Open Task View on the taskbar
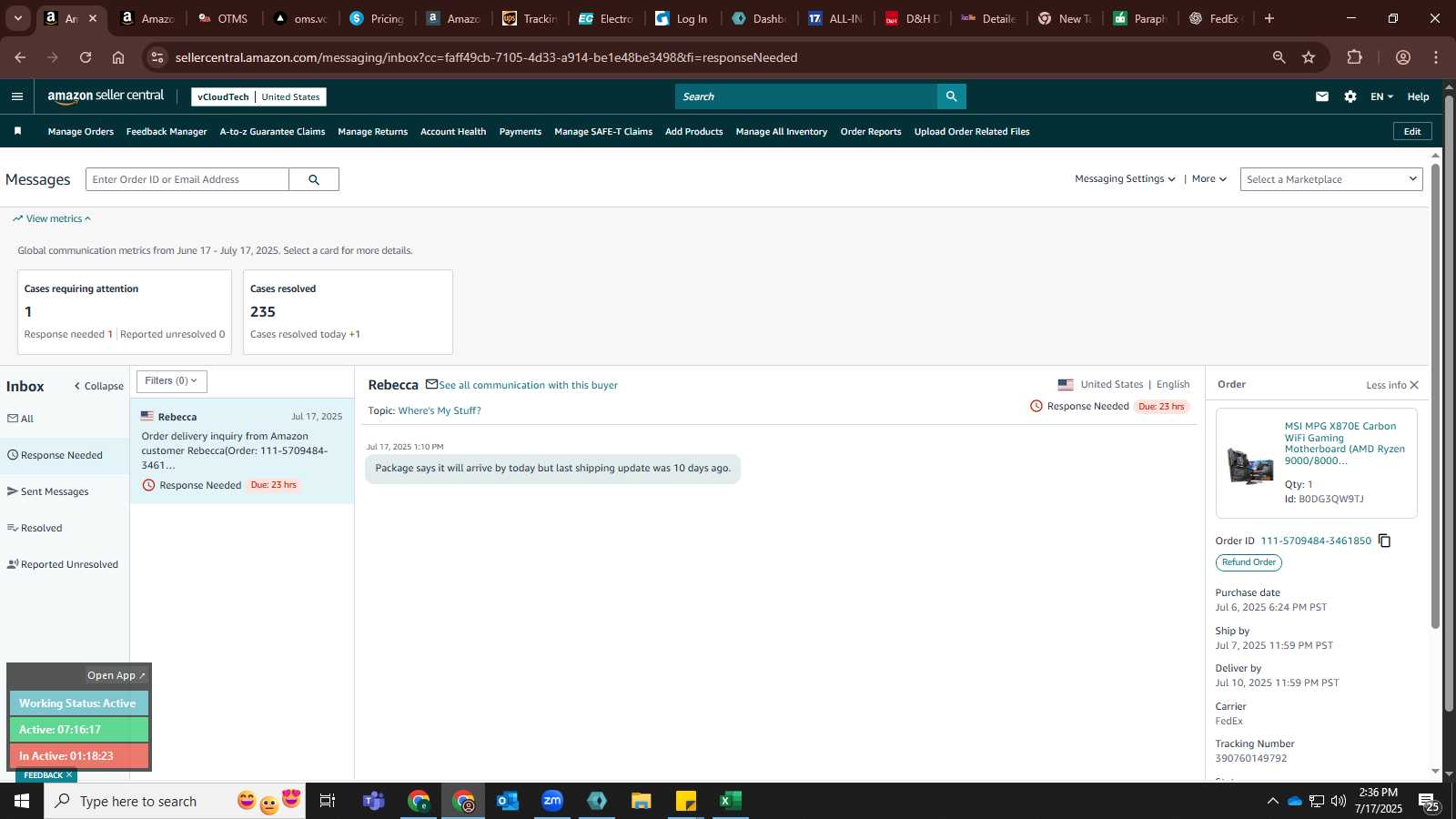Image resolution: width=1456 pixels, height=819 pixels. [x=328, y=801]
